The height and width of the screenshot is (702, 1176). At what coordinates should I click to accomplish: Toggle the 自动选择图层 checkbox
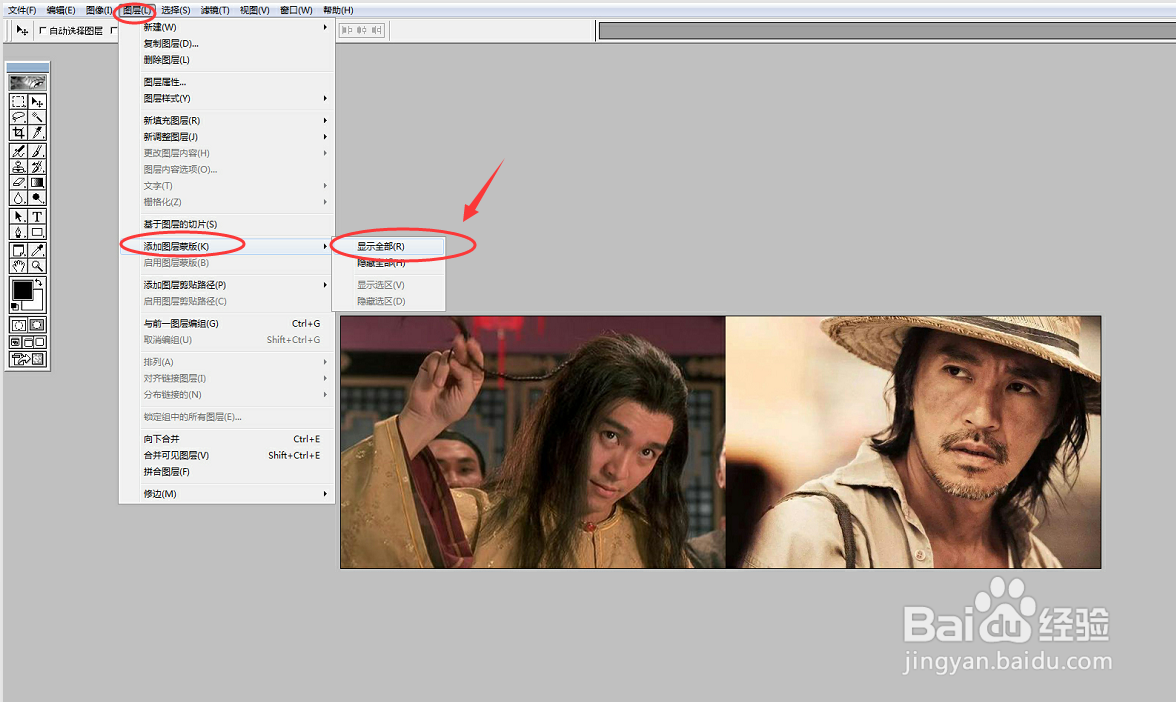pyautogui.click(x=43, y=31)
